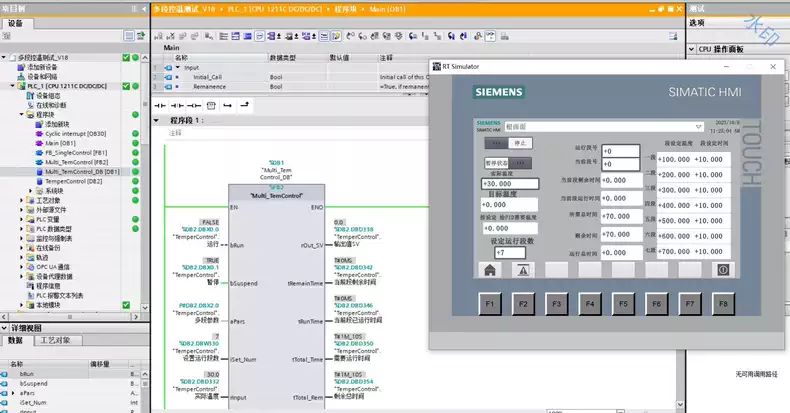Click the actual temperature field +30.000
Image resolution: width=790 pixels, height=413 pixels.
(x=510, y=184)
